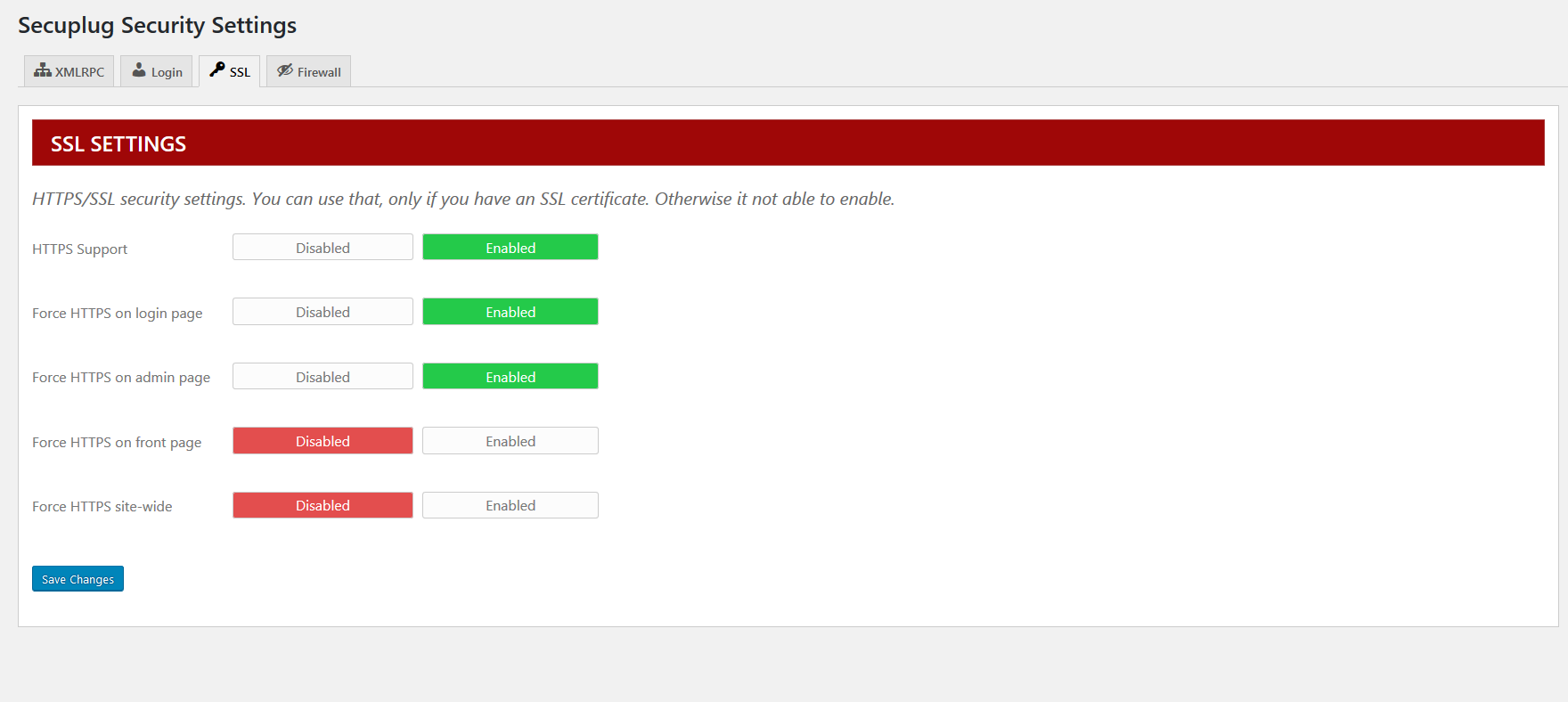Click the Force HTTPS on admin page label

click(121, 378)
